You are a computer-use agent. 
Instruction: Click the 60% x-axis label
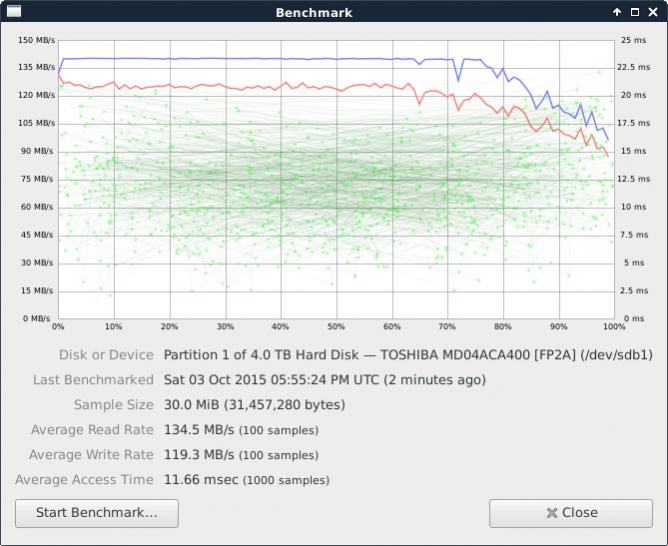click(x=392, y=327)
